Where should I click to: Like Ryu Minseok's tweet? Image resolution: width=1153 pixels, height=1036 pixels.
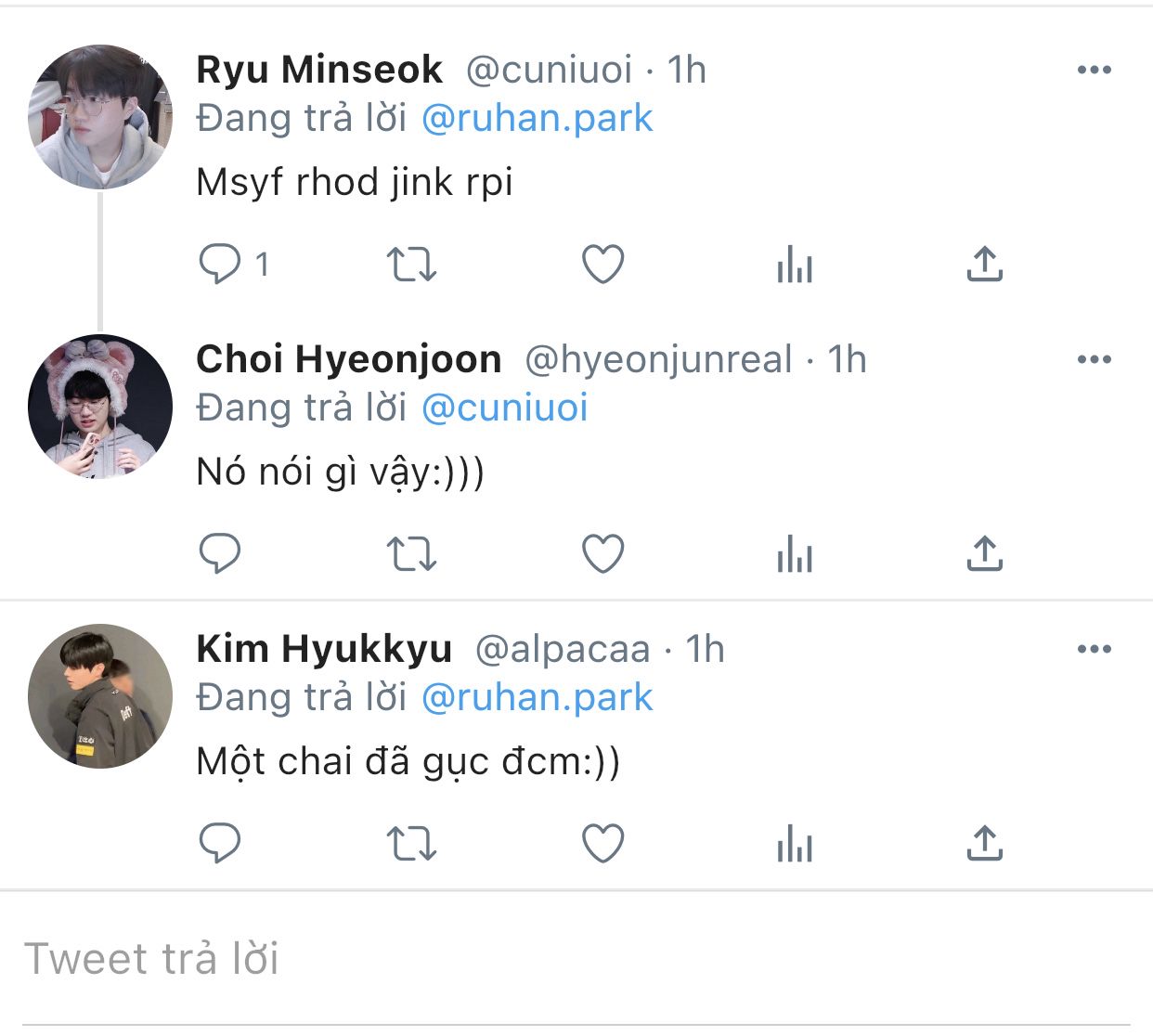point(602,264)
